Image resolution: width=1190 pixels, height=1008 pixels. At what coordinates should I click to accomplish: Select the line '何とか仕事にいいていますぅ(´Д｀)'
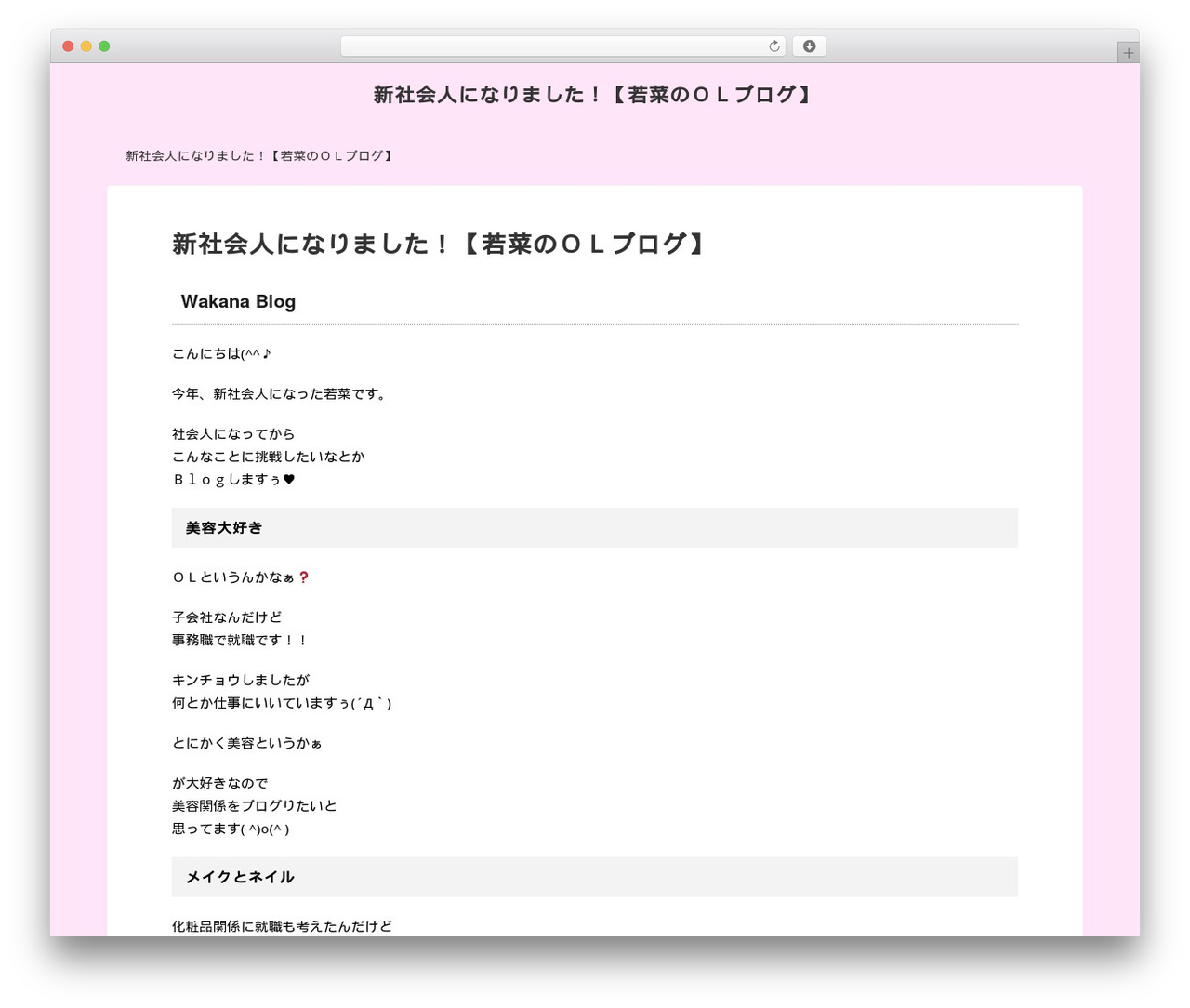(282, 703)
